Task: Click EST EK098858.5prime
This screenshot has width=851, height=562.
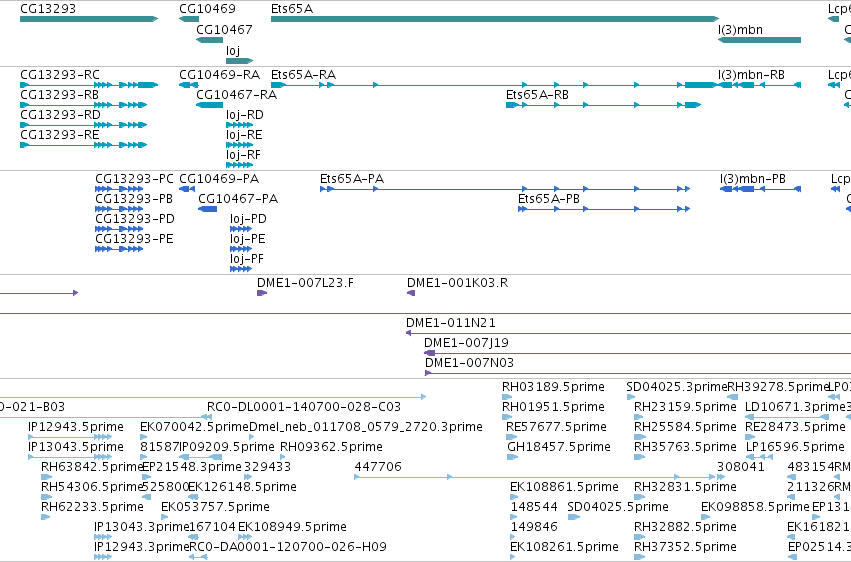Action: [x=705, y=518]
